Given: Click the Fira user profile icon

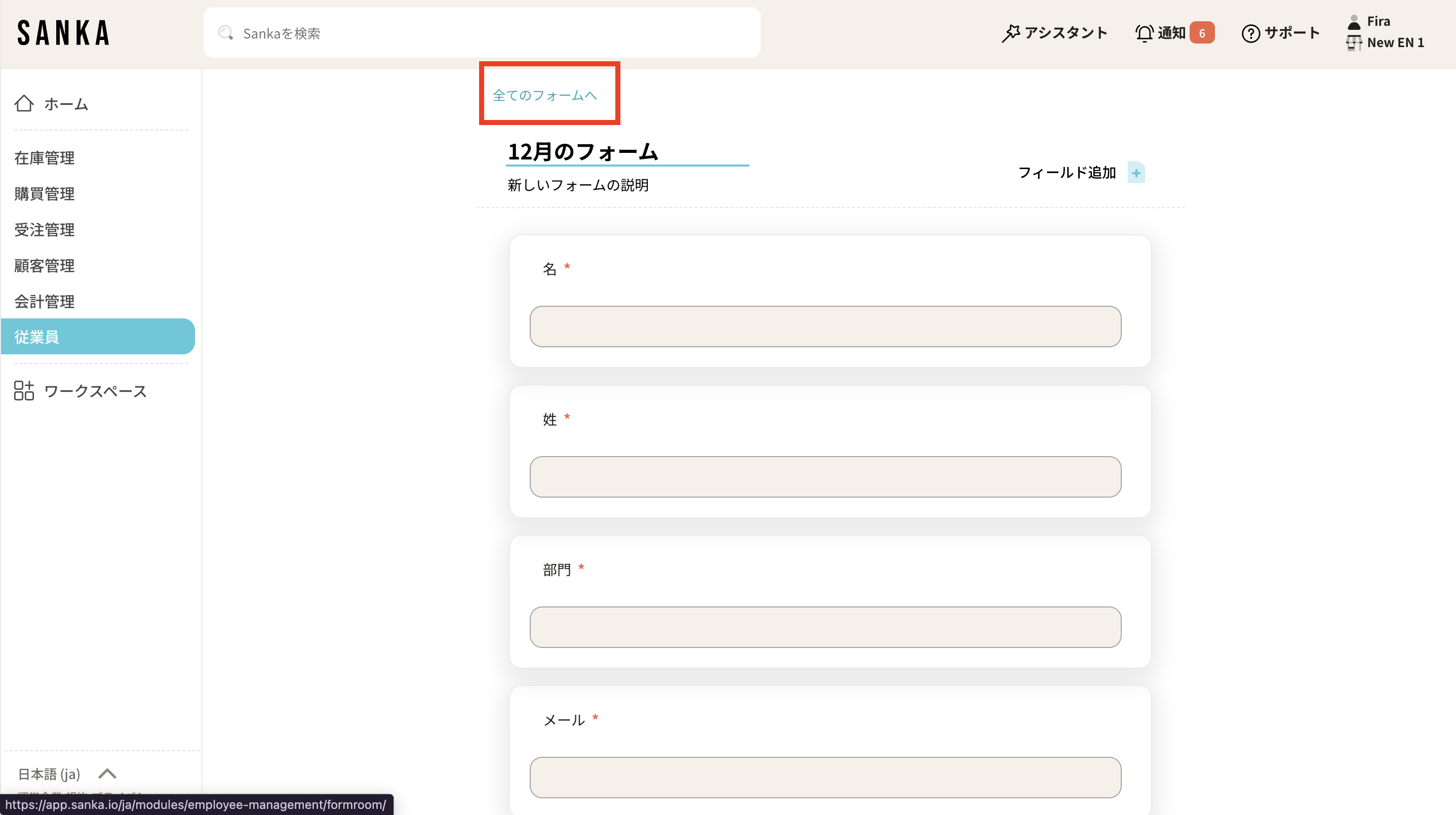Looking at the screenshot, I should 1354,22.
